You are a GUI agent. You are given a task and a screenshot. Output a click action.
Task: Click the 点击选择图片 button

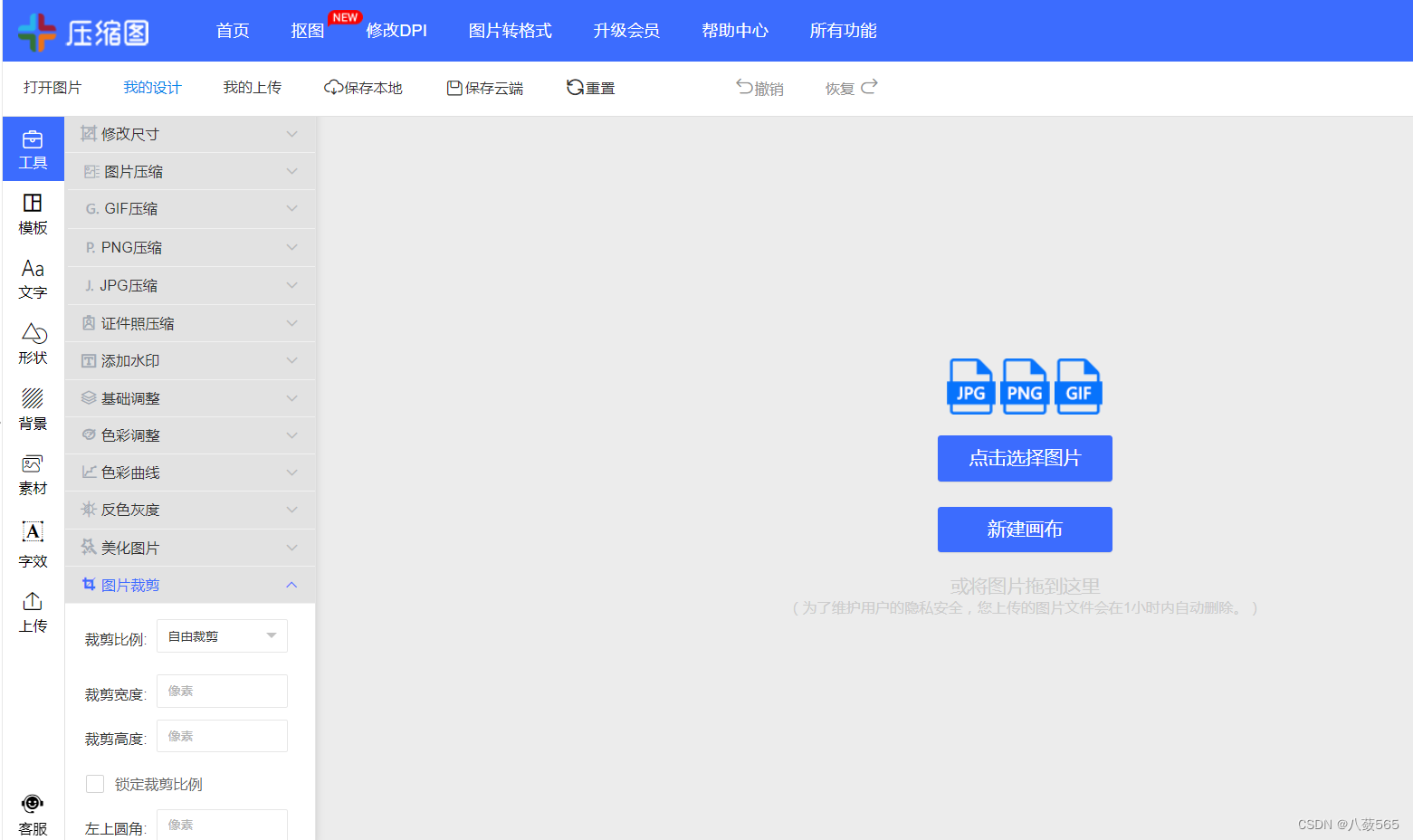point(1025,458)
